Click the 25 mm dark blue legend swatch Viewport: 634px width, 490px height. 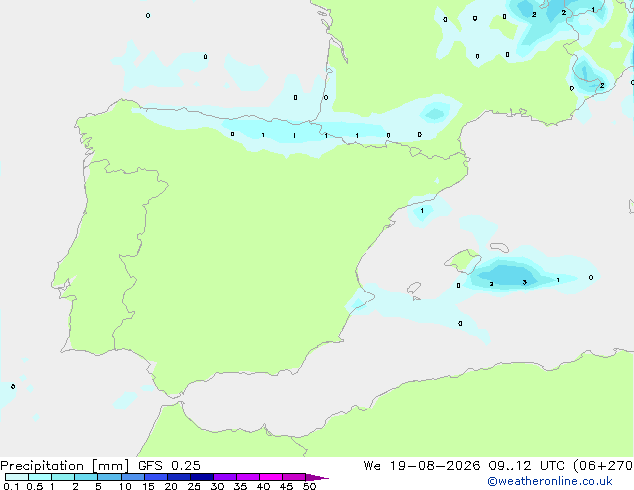(202, 477)
